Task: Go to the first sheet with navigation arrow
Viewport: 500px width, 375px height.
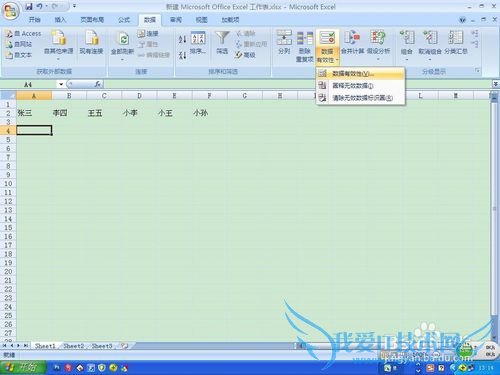Action: [4, 346]
